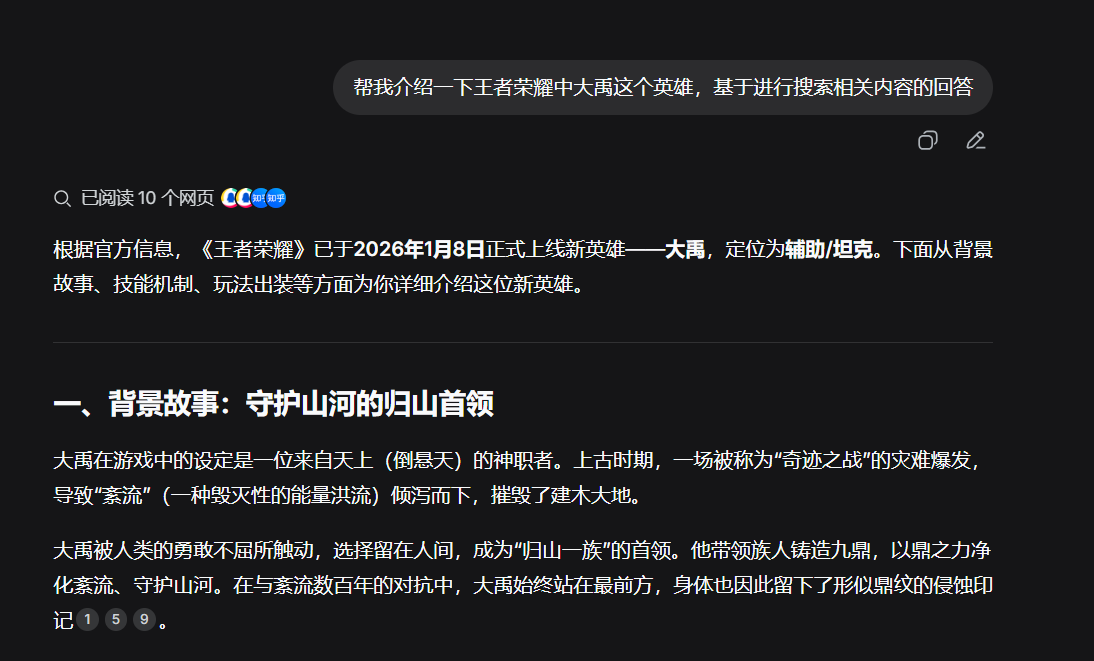Click the bold text 辅助/坦克

click(x=829, y=250)
